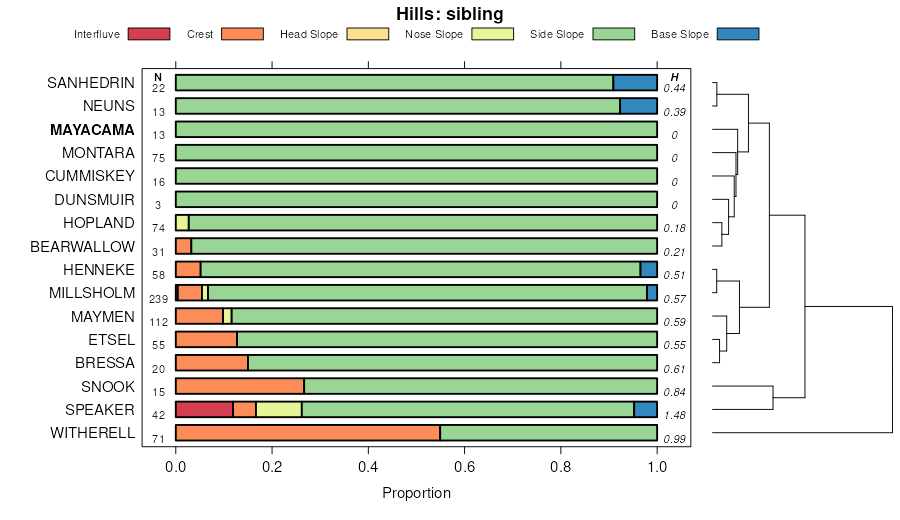
Task: Click the yellow-green Nose Slope segment in SPEAKER bar
Action: pyautogui.click(x=279, y=409)
